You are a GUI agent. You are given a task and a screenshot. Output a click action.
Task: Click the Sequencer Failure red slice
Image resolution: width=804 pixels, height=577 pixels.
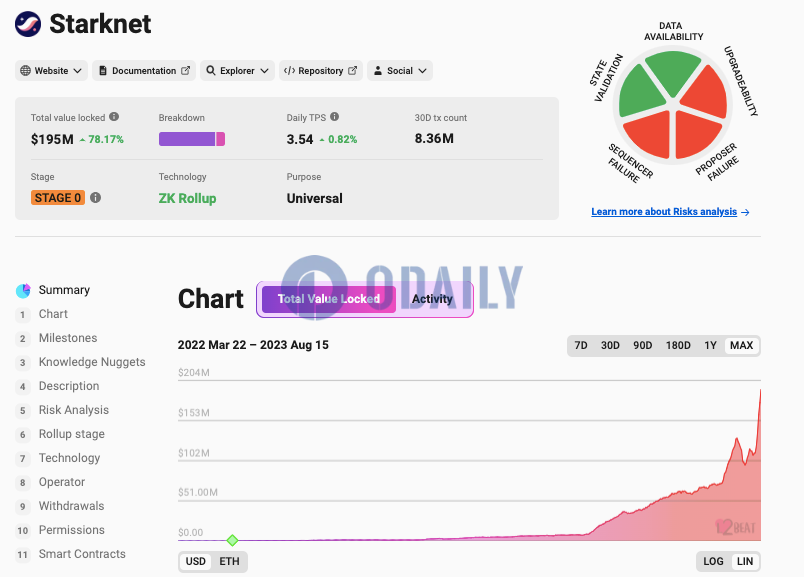pos(650,135)
